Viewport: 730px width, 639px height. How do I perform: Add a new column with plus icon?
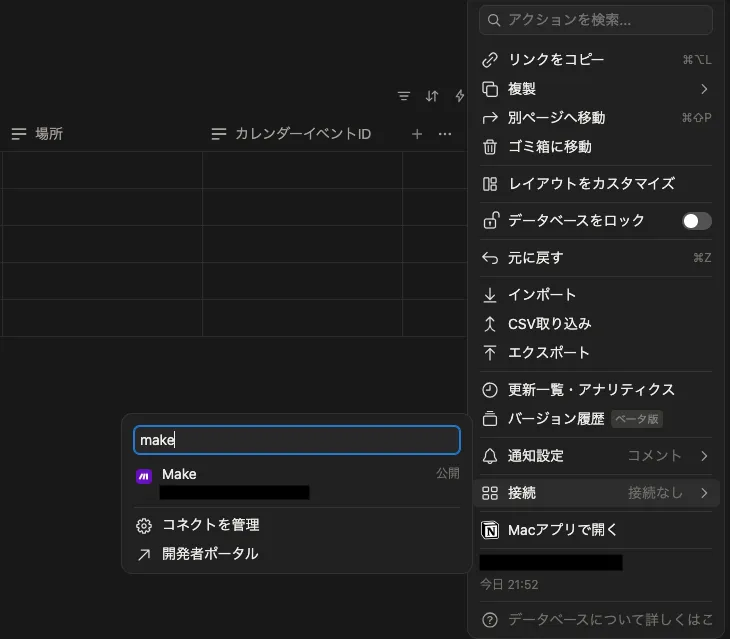point(417,134)
